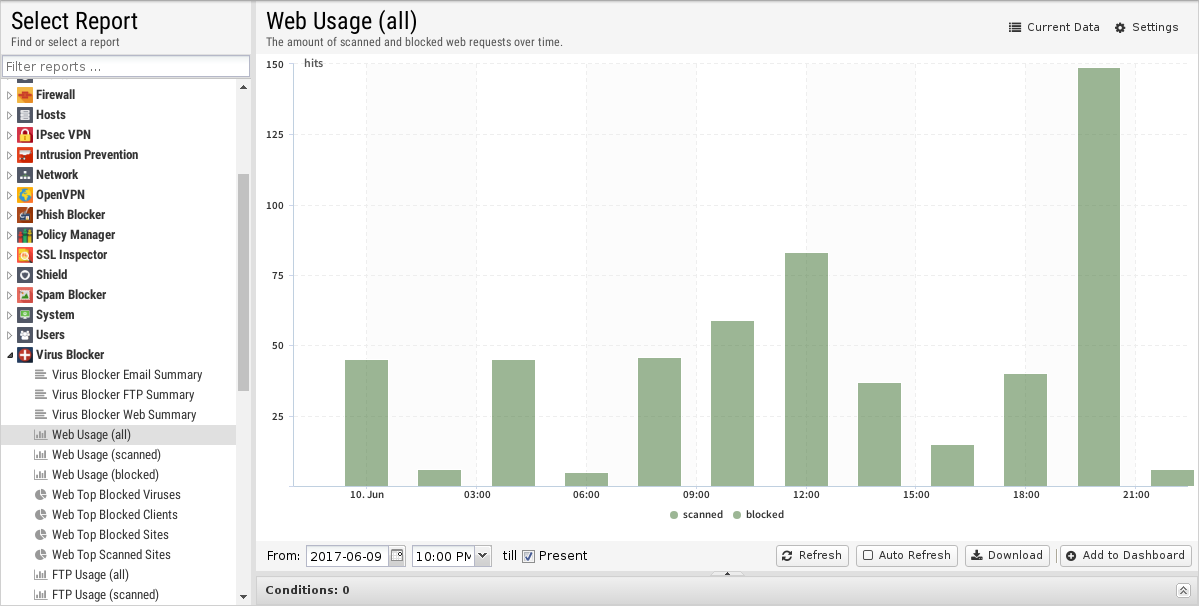Click the report tree scrollbar thumb

coord(243,282)
